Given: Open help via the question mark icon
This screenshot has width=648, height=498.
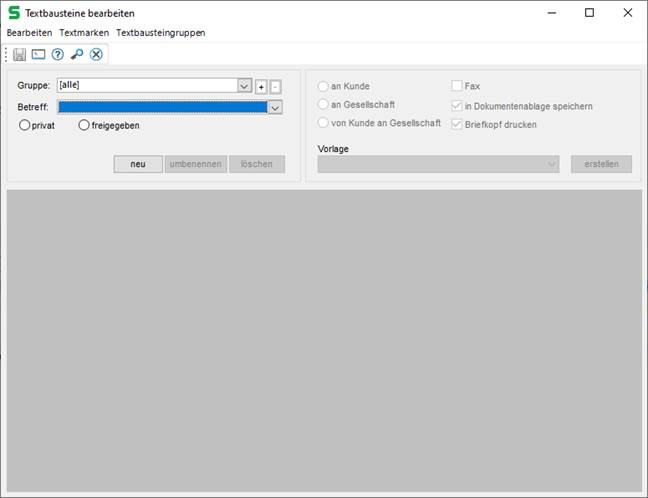Looking at the screenshot, I should click(x=57, y=54).
